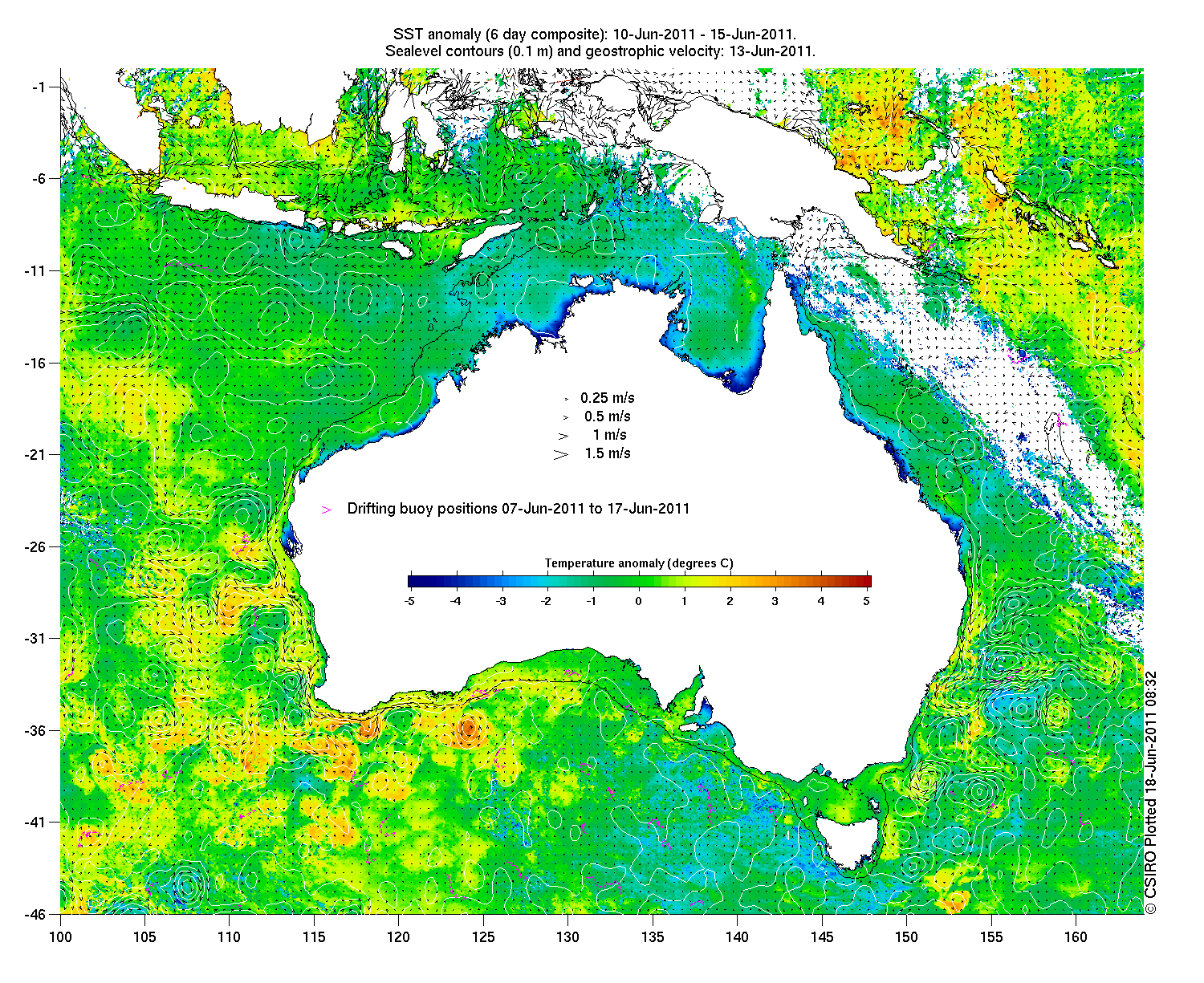
Task: Click the '140' longitude axis label
Action: [x=737, y=937]
